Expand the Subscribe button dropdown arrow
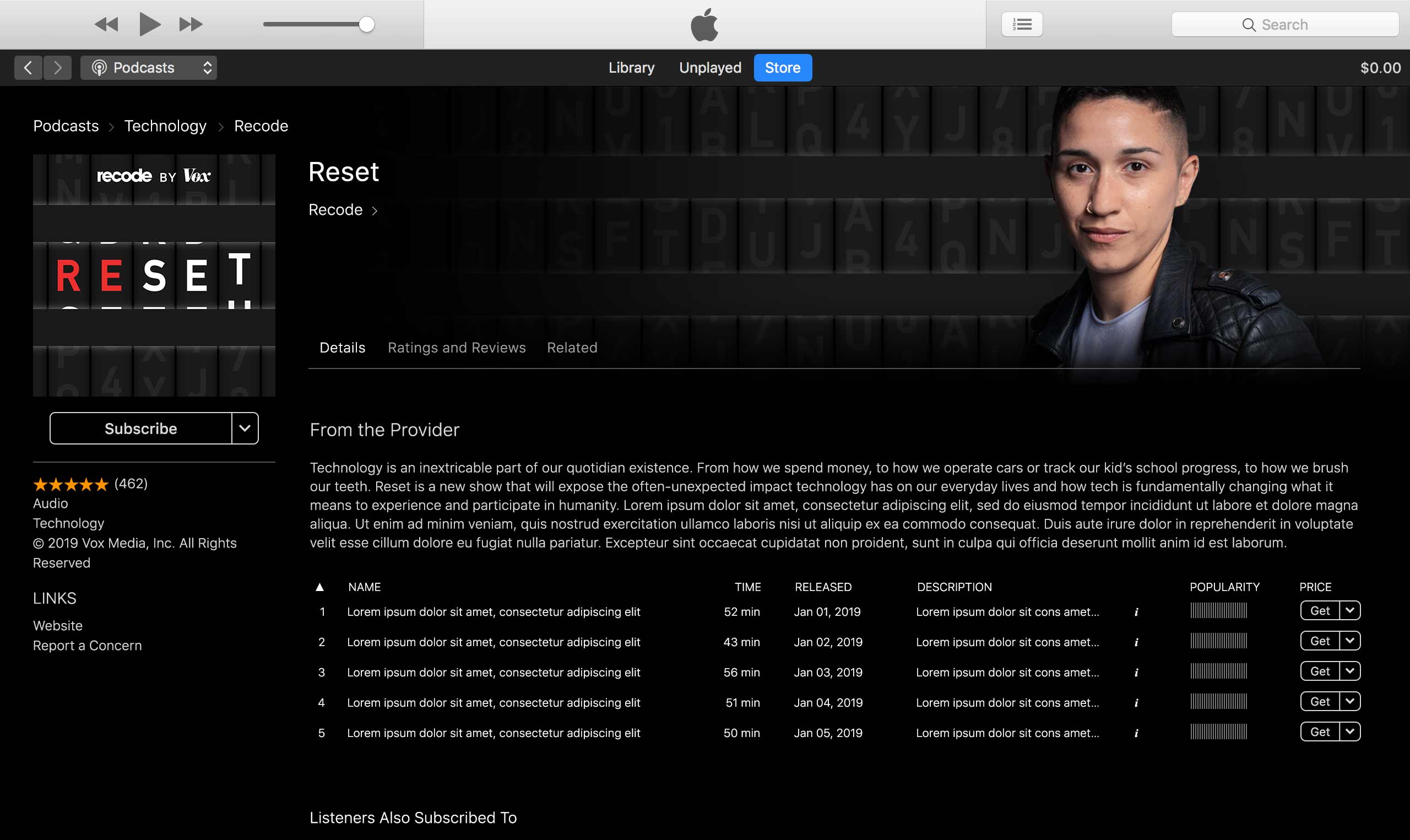Screen dimensions: 1410x840 245,429
